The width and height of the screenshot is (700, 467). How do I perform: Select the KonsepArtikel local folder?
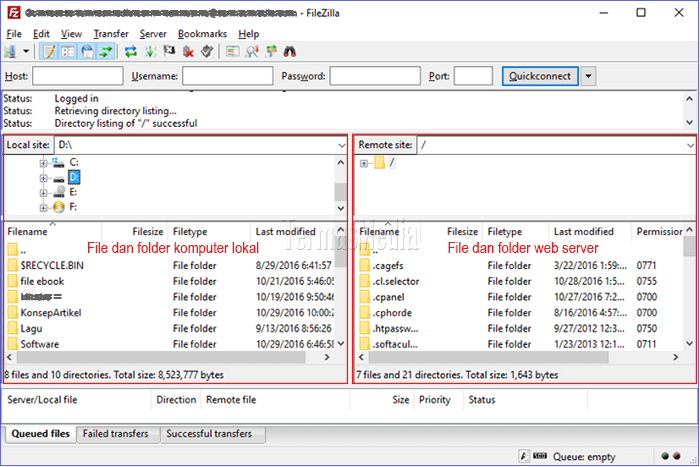(50, 313)
